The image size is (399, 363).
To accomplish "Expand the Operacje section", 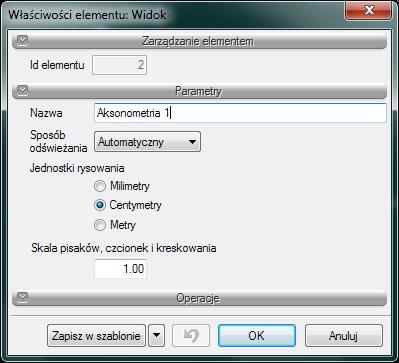I will click(23, 297).
